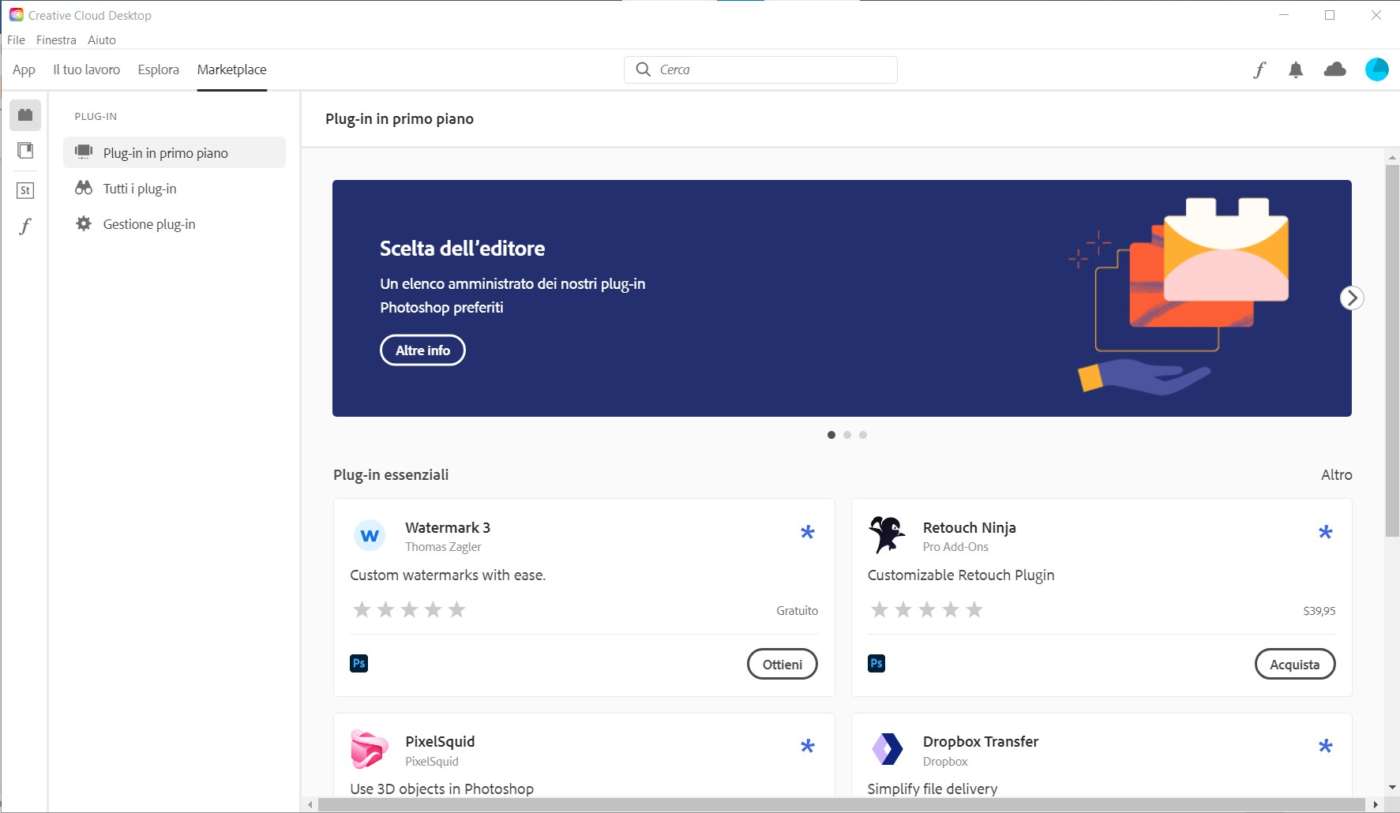Screen dimensions: 1400x813
Task: Open the account profile avatar
Action: point(1377,69)
